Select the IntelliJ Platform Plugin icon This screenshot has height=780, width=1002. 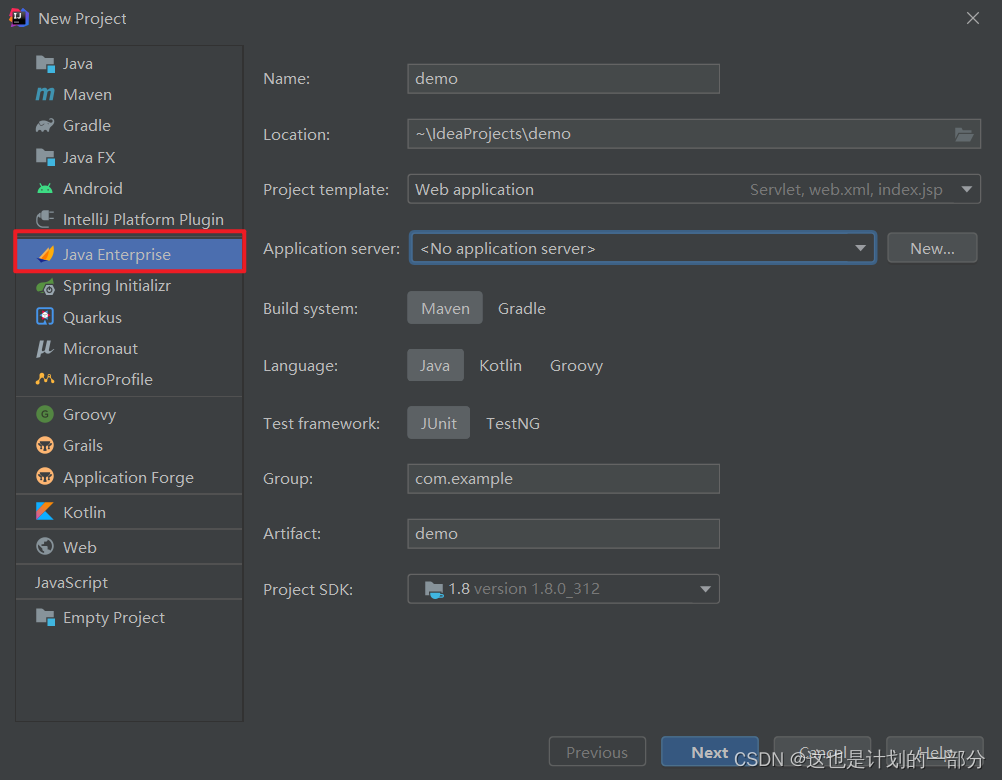pos(45,219)
